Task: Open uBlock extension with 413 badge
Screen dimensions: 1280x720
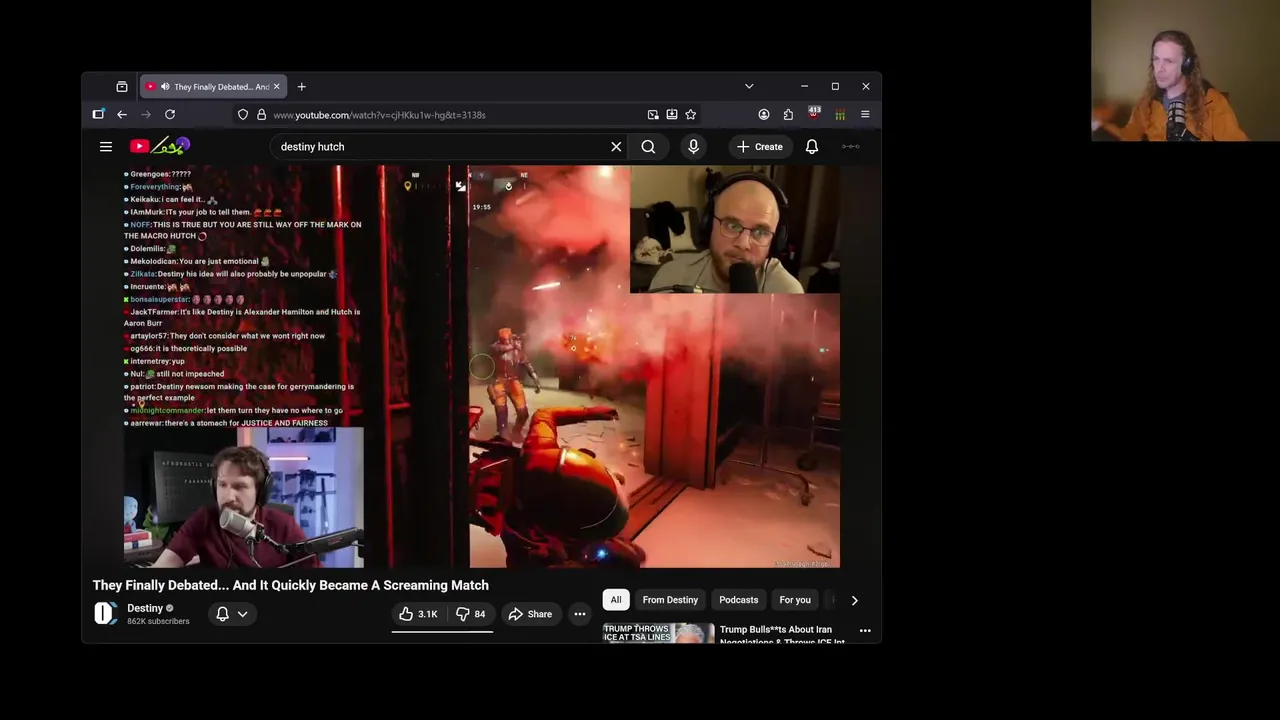Action: tap(814, 114)
